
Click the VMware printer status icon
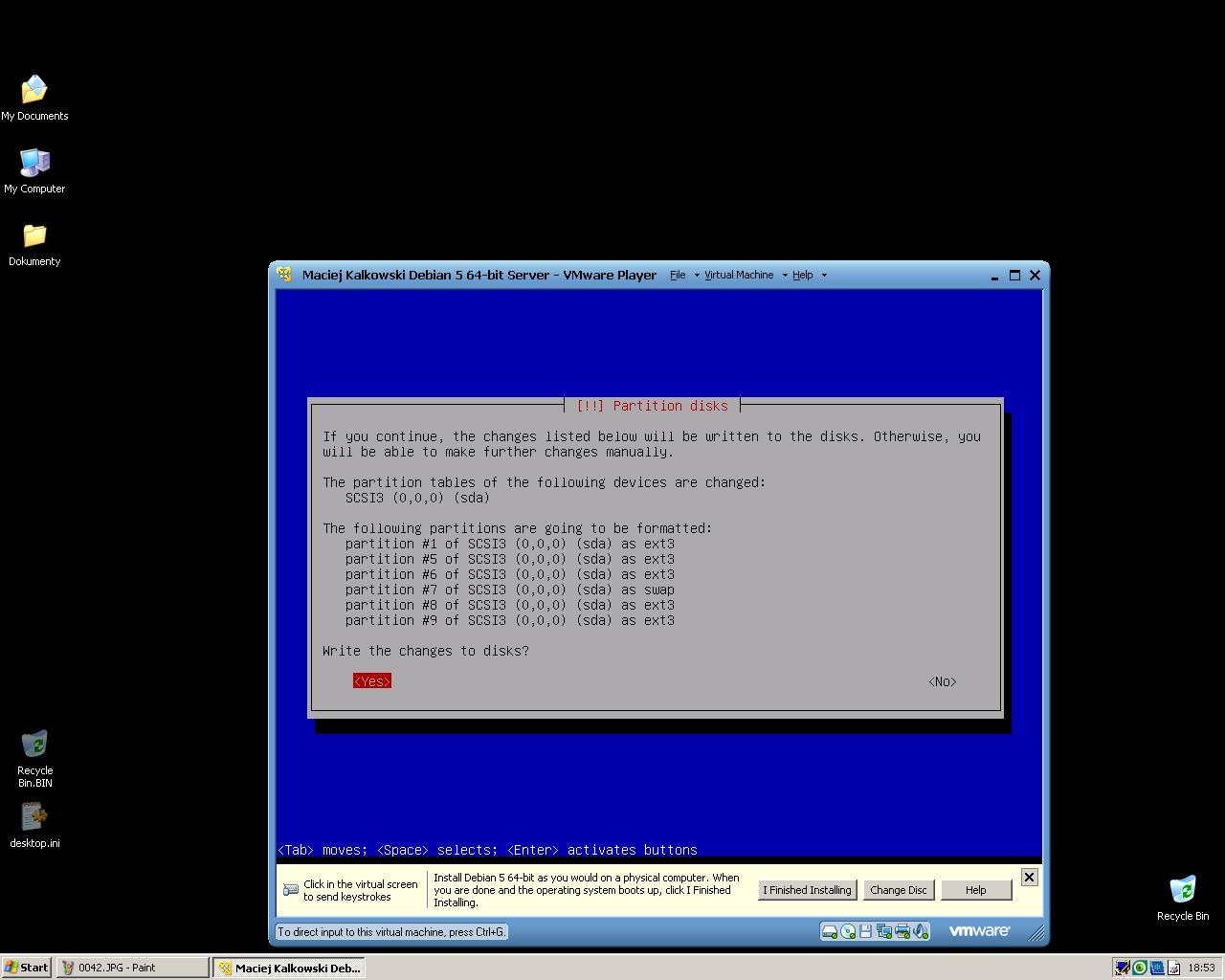(902, 931)
